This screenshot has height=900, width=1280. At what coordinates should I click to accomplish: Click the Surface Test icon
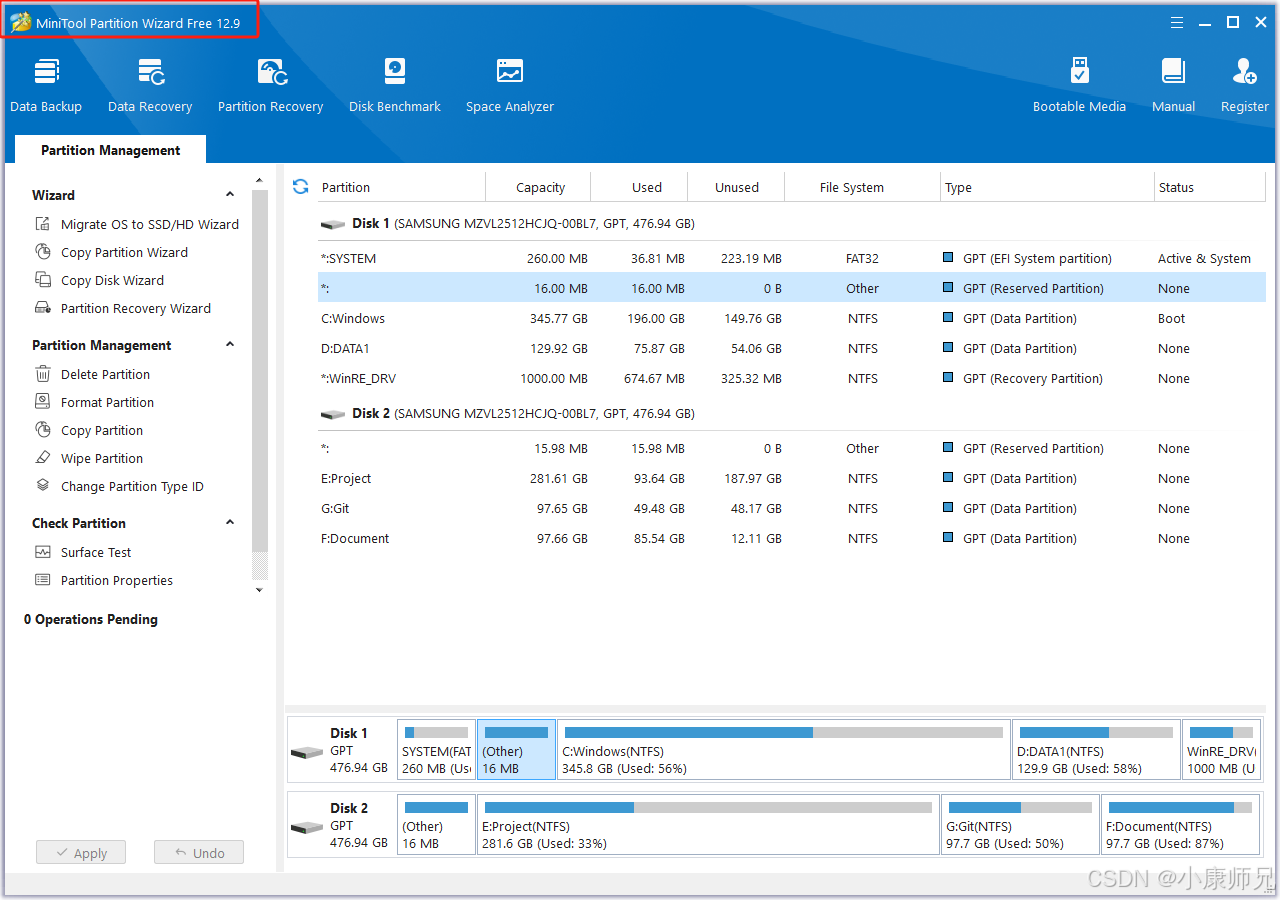43,552
